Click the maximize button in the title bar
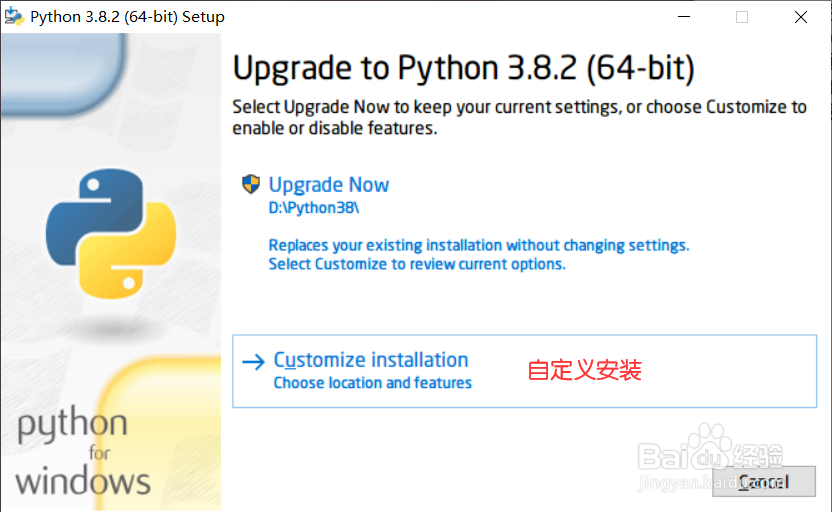Viewport: 832px width, 512px height. (x=742, y=17)
